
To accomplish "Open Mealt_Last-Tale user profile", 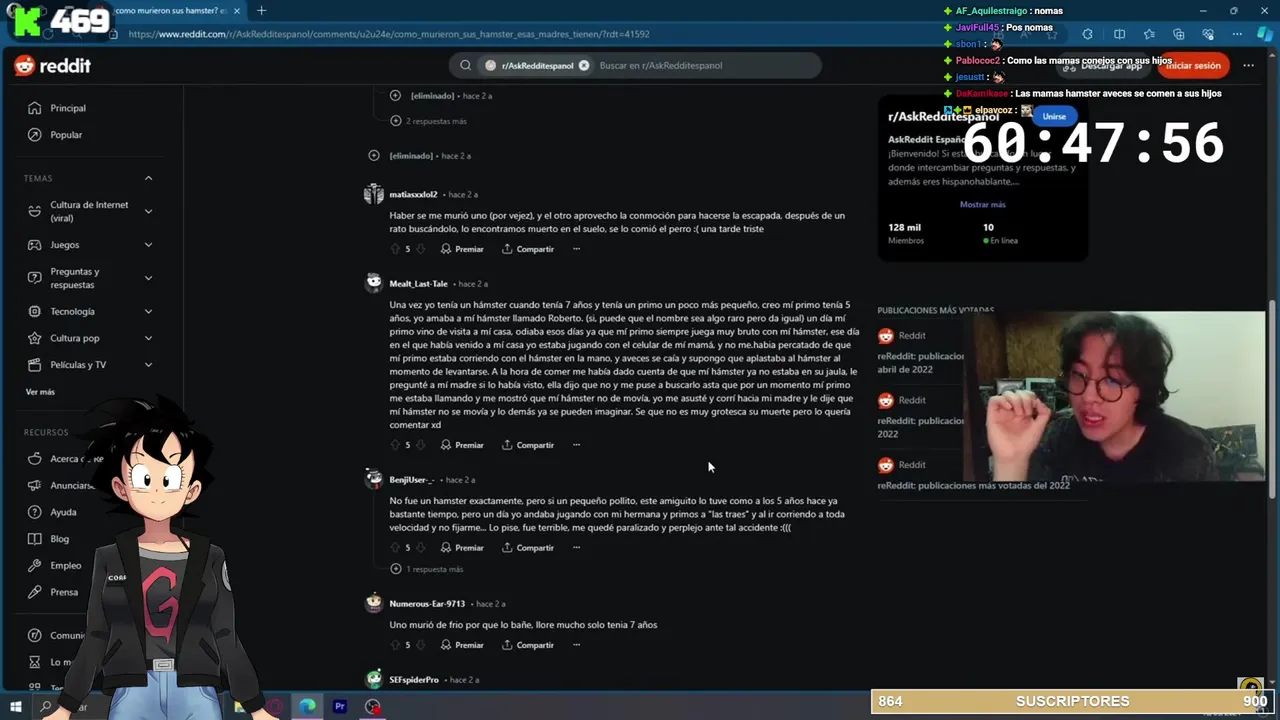I will point(418,284).
